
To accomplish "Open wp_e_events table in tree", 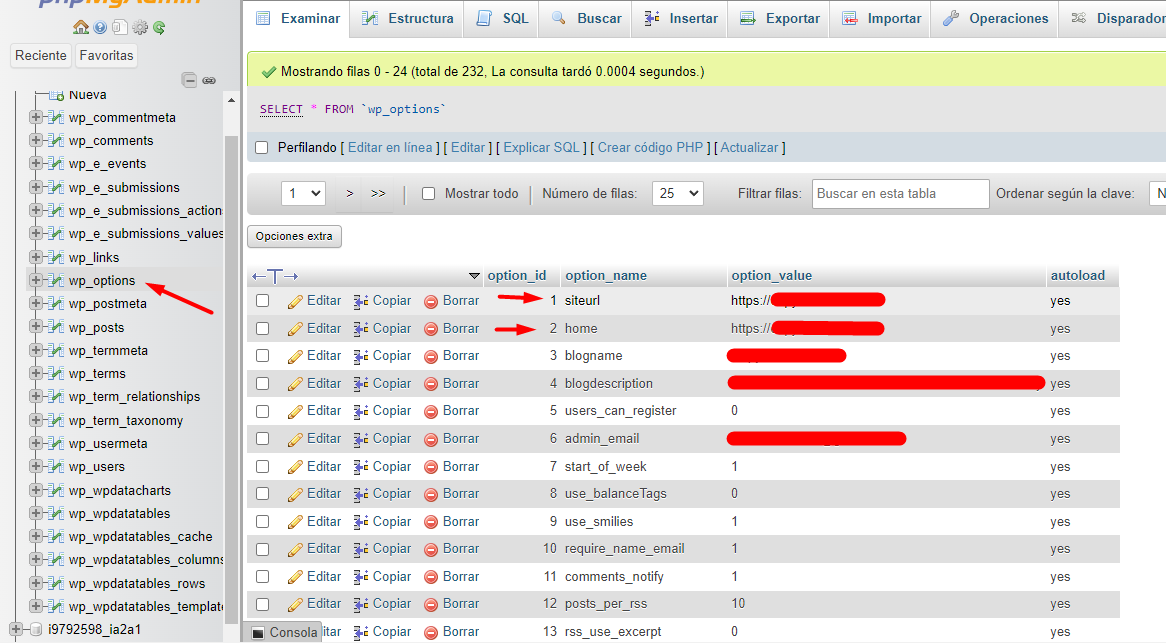I will tap(107, 164).
